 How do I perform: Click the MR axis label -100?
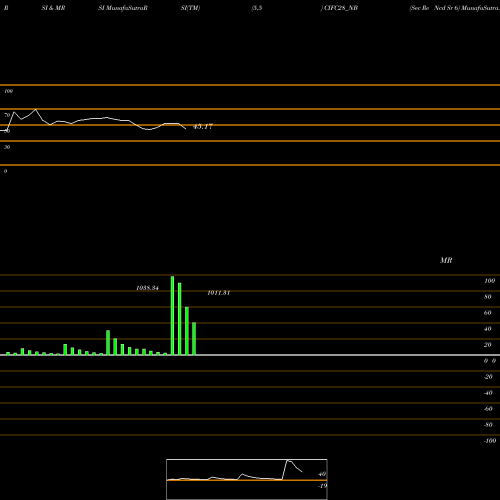[490, 441]
